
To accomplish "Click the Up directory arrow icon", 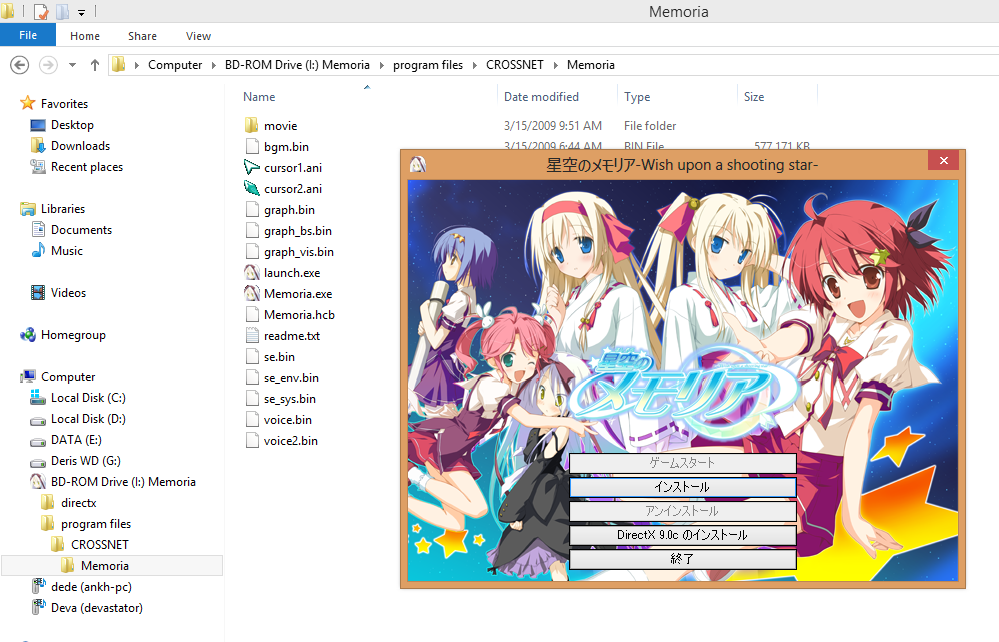I will coord(95,65).
